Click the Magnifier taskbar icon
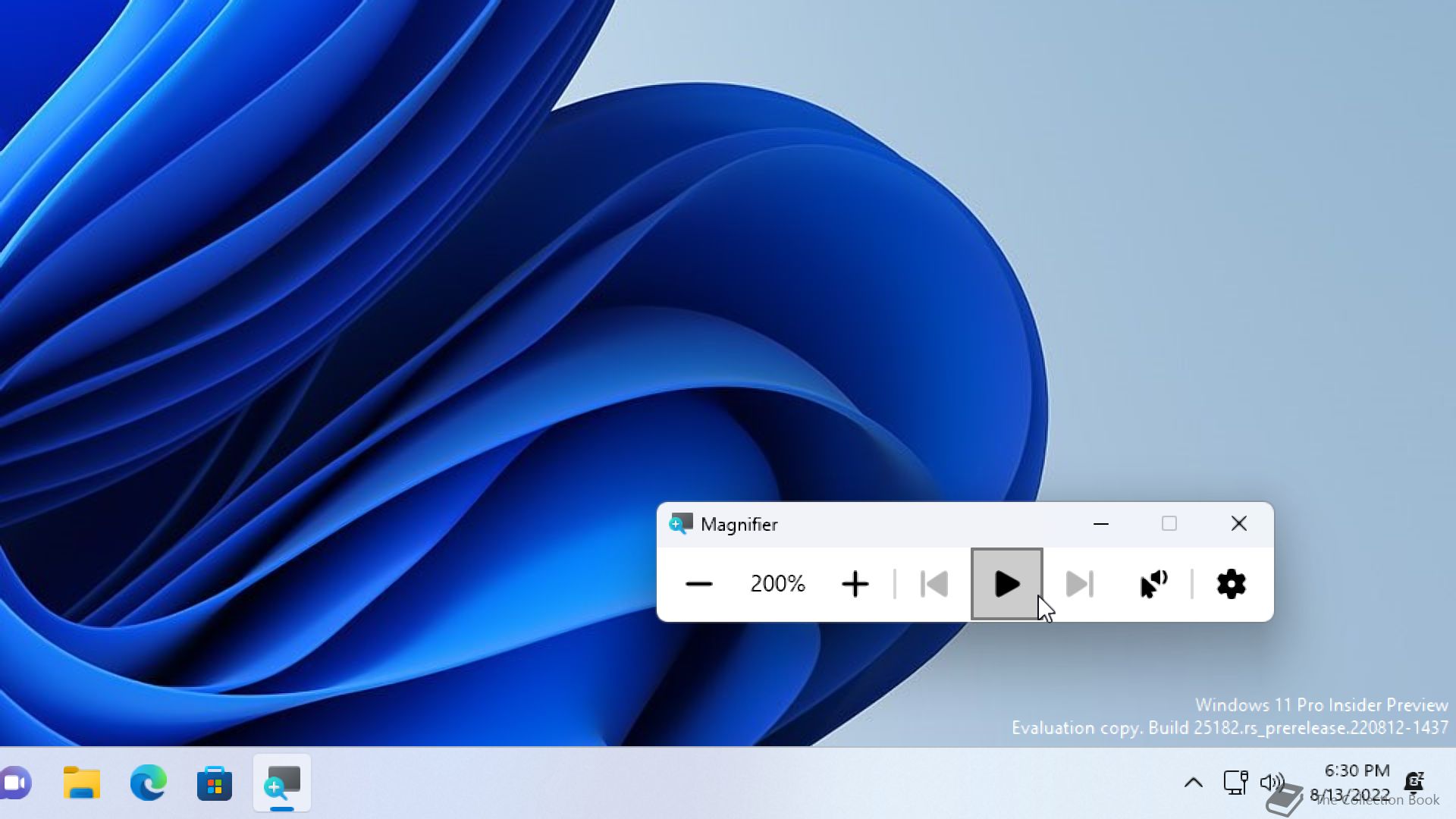This screenshot has width=1456, height=819. [x=282, y=783]
